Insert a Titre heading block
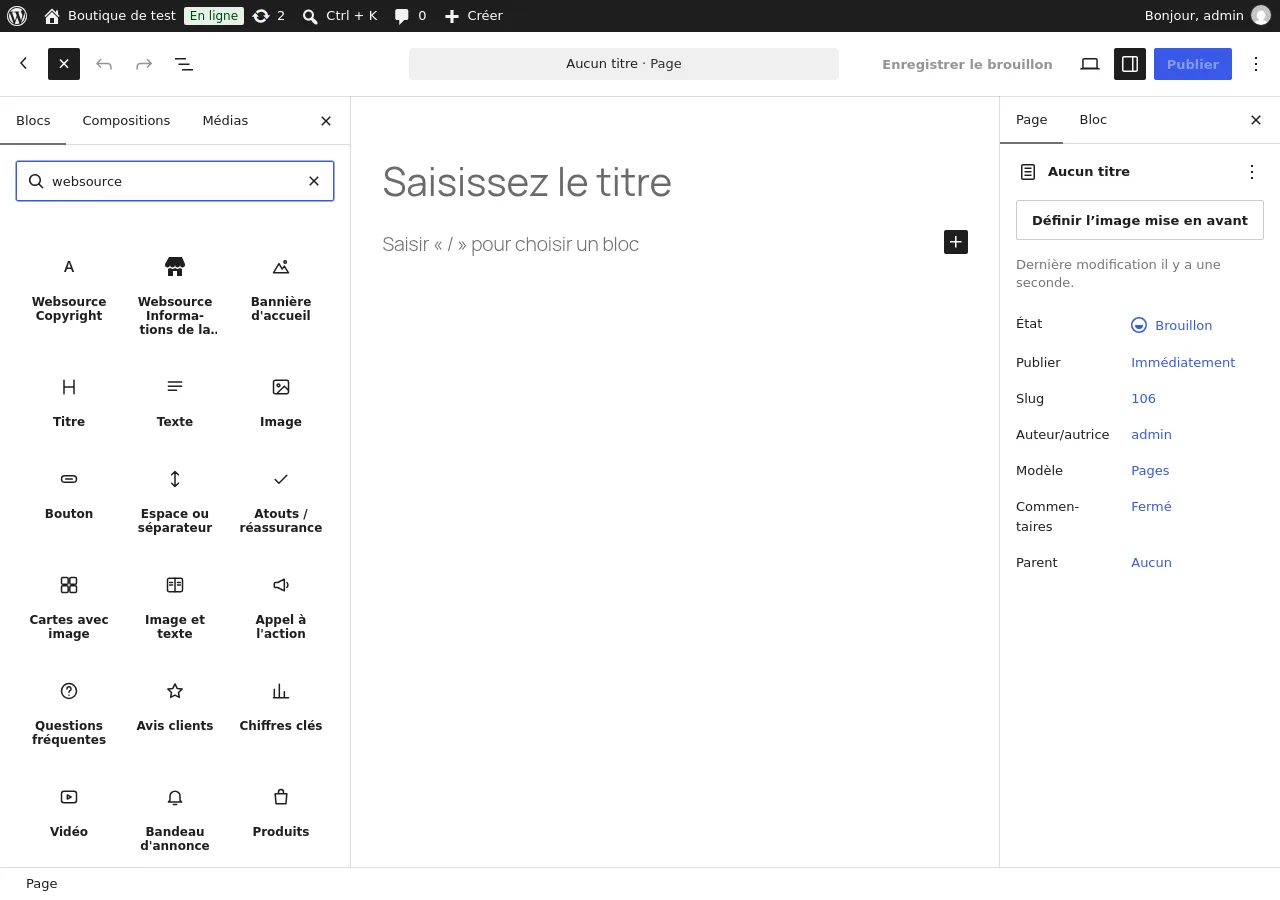The image size is (1280, 900). click(x=69, y=402)
